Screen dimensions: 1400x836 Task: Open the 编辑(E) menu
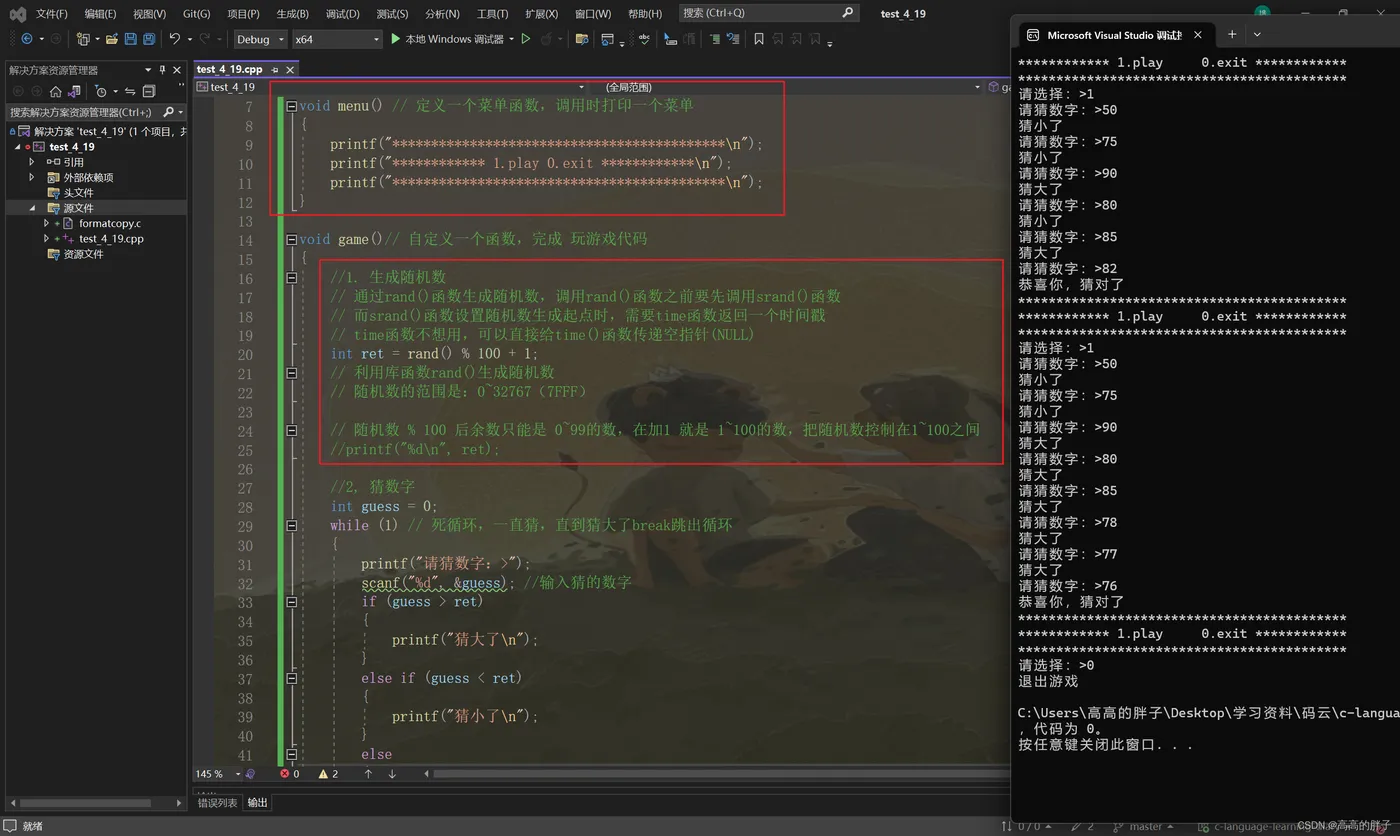click(100, 14)
